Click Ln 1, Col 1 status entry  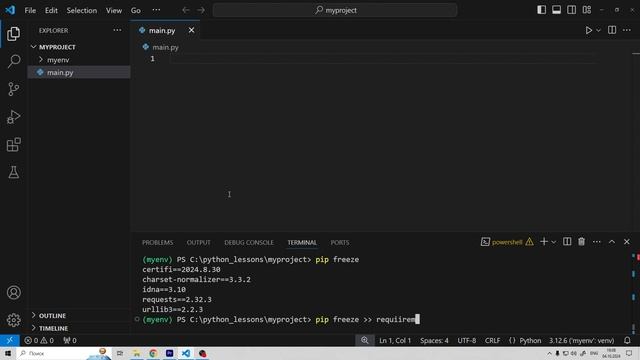point(395,340)
